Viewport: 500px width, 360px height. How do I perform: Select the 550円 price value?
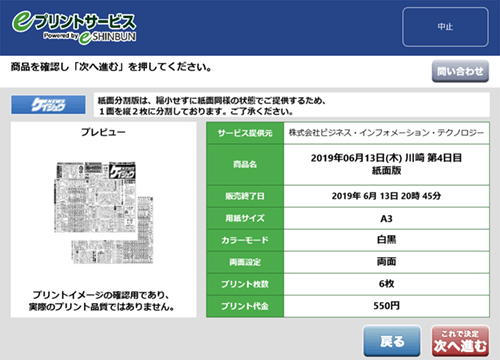coord(386,306)
